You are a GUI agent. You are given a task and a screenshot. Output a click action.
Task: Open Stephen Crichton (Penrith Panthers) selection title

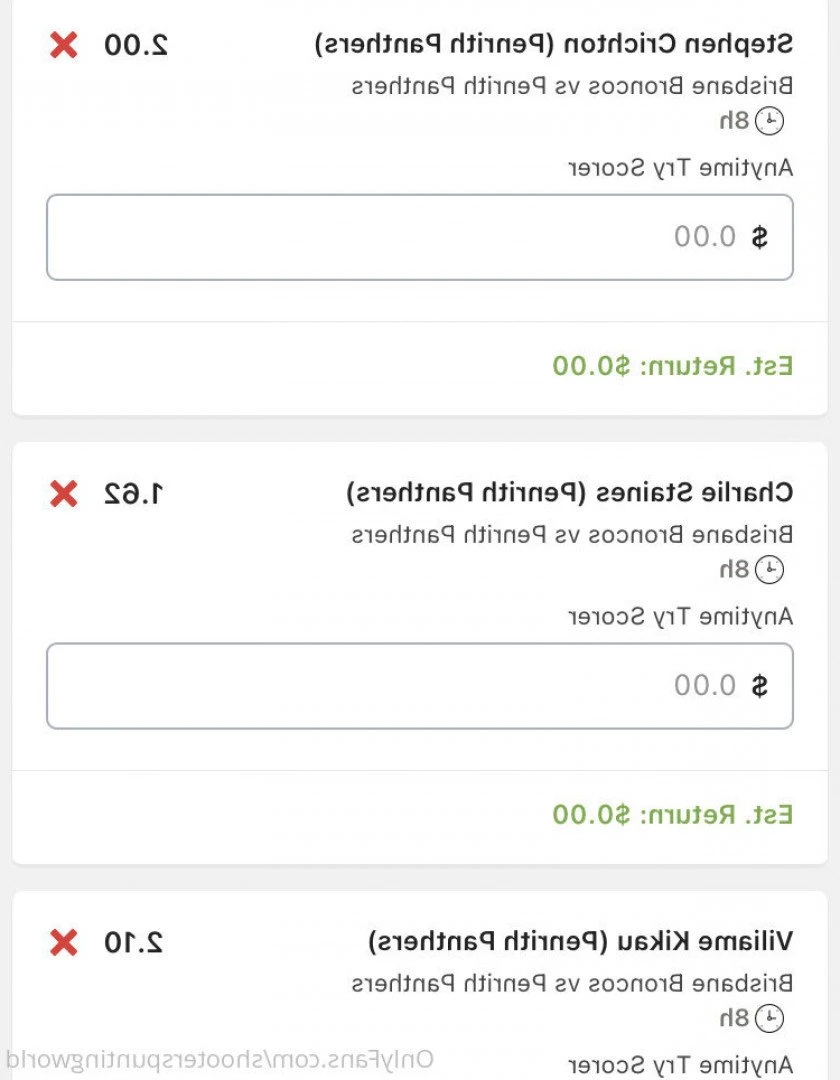tap(554, 44)
